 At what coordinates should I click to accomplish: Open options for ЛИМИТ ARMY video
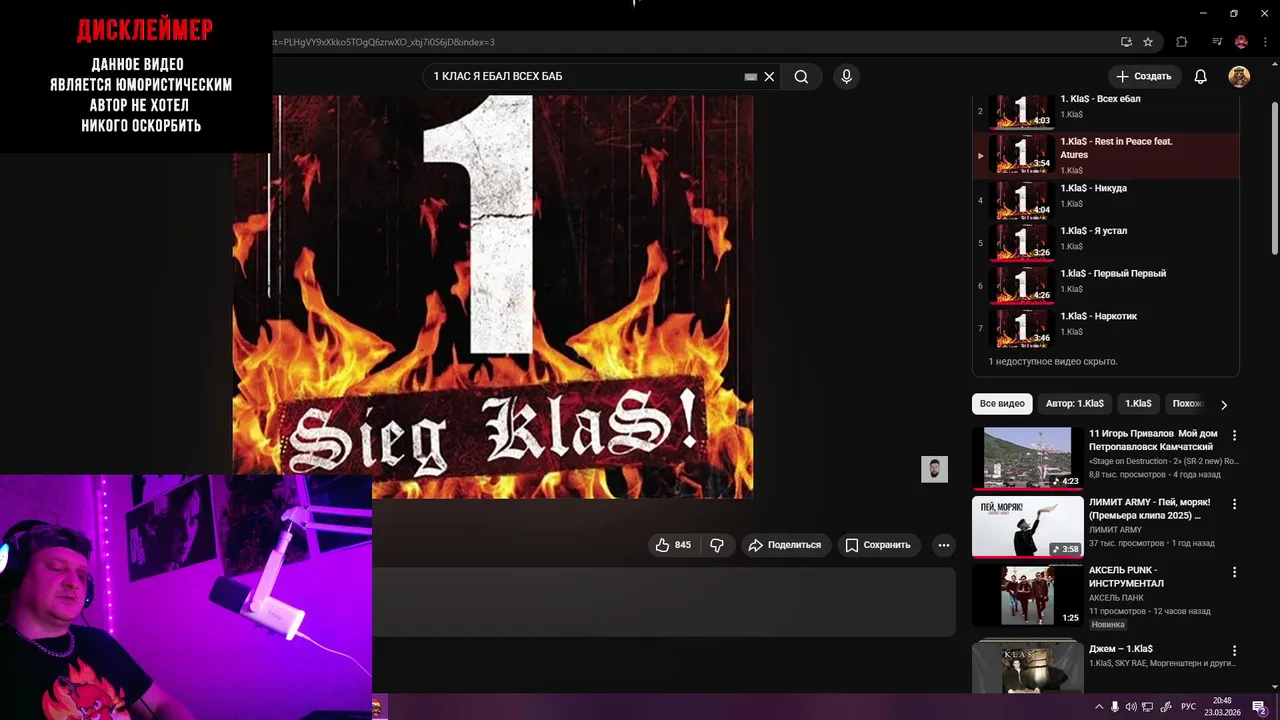1234,504
